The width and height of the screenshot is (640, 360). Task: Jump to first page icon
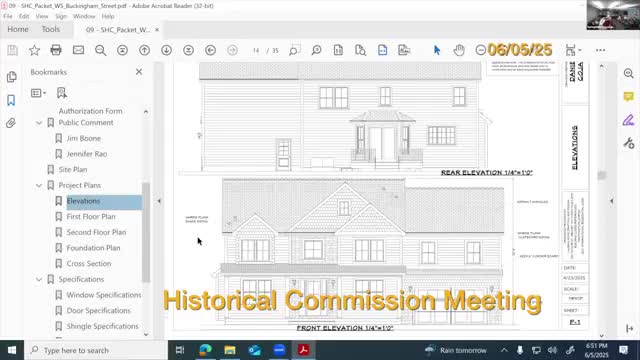pyautogui.click(x=122, y=50)
